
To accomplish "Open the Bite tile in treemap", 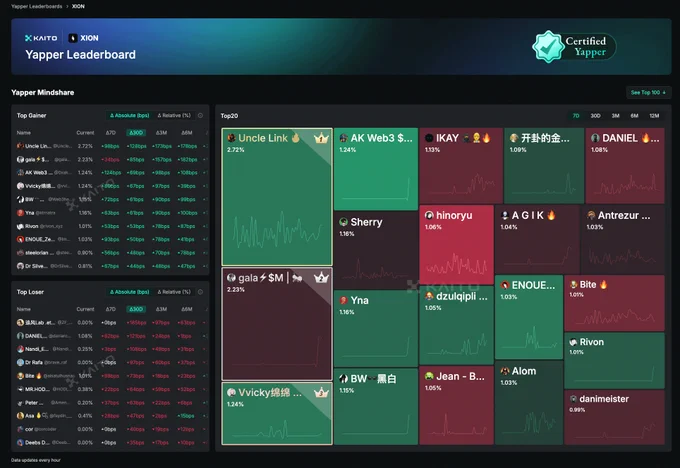I will tap(615, 303).
